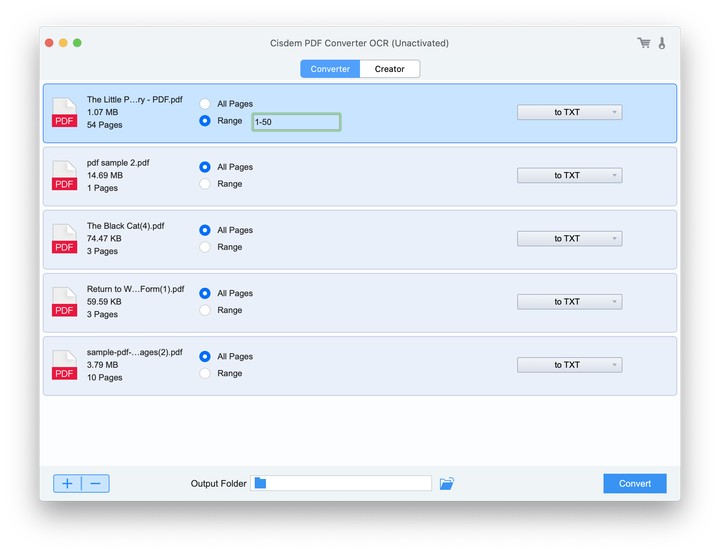Click file name pdf sample 2.pdf
This screenshot has width=720, height=553.
[x=118, y=163]
